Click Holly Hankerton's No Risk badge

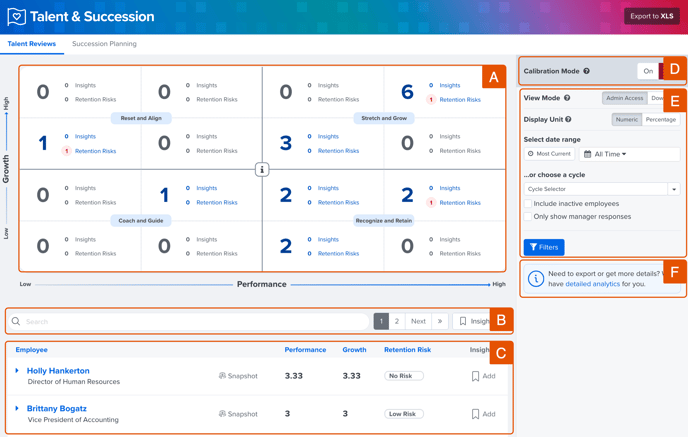(x=404, y=376)
